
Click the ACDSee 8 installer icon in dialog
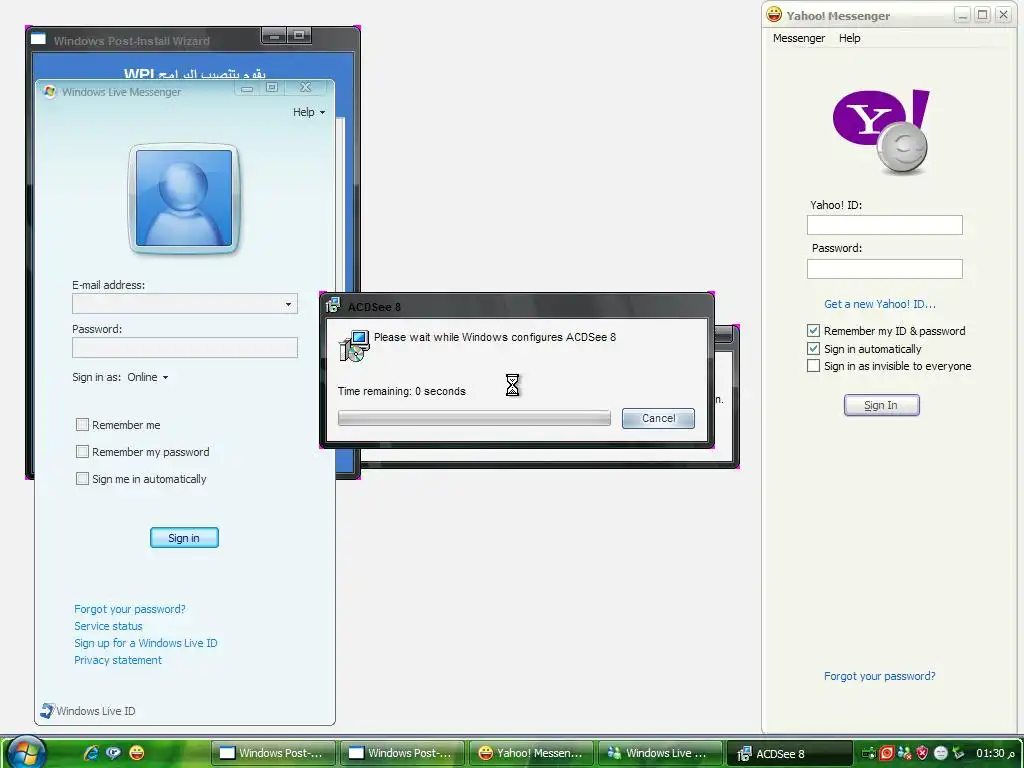(x=354, y=345)
